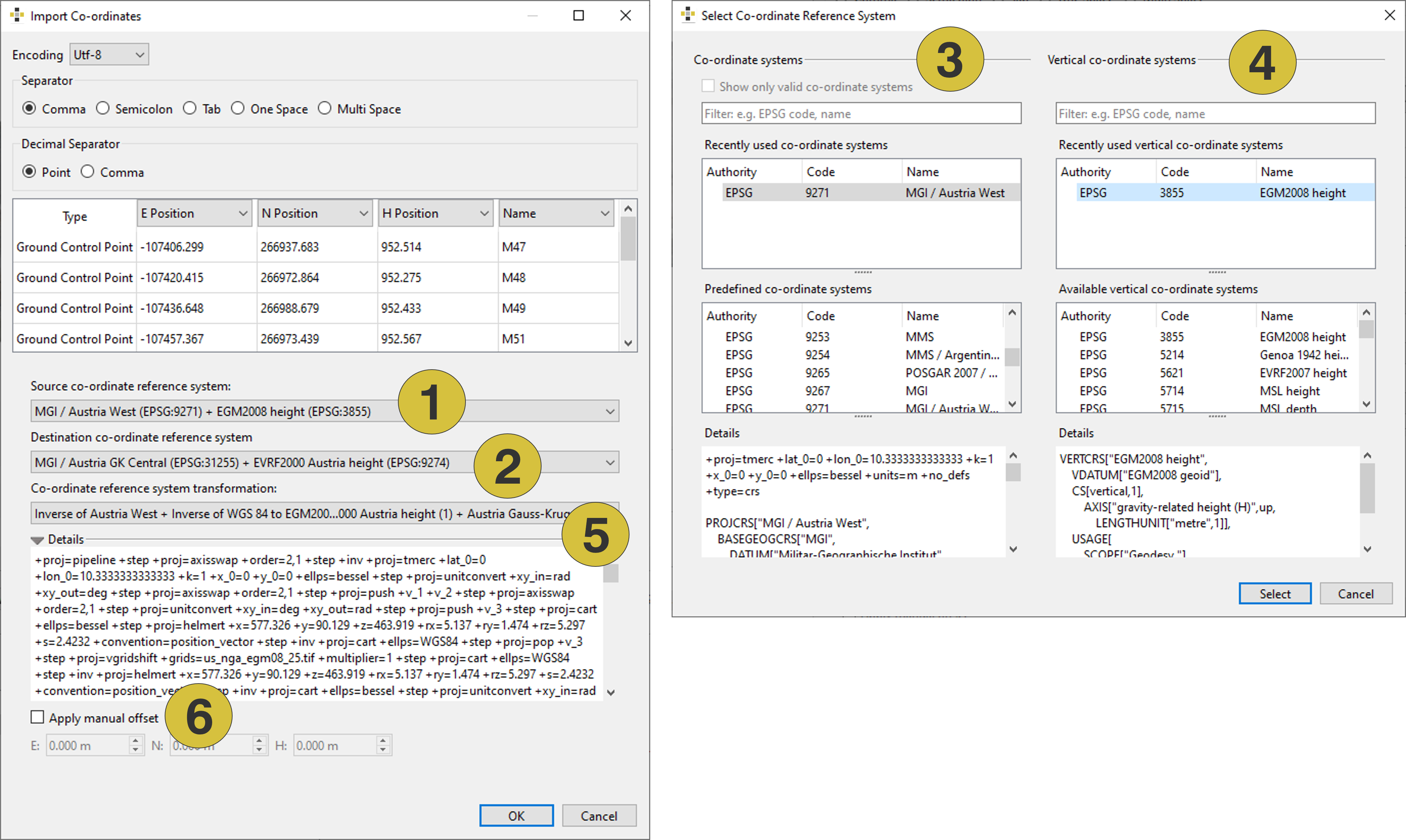Decrease the H offset with down stepper
1406x840 pixels.
383,750
